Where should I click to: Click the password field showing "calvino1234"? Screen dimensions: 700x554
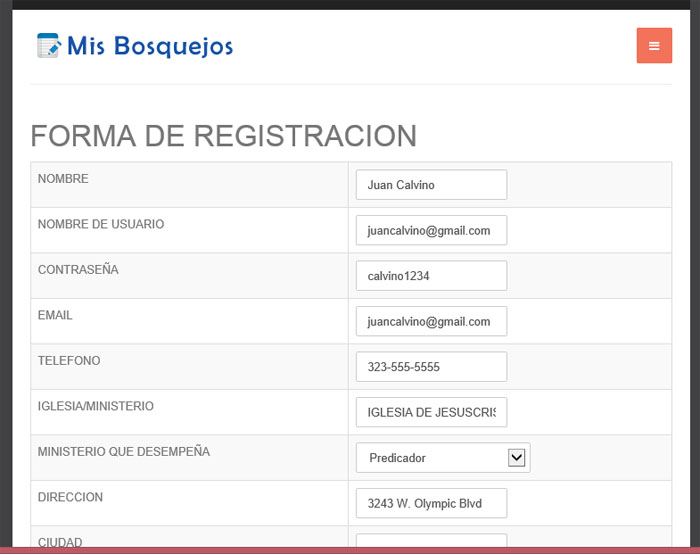pyautogui.click(x=431, y=276)
